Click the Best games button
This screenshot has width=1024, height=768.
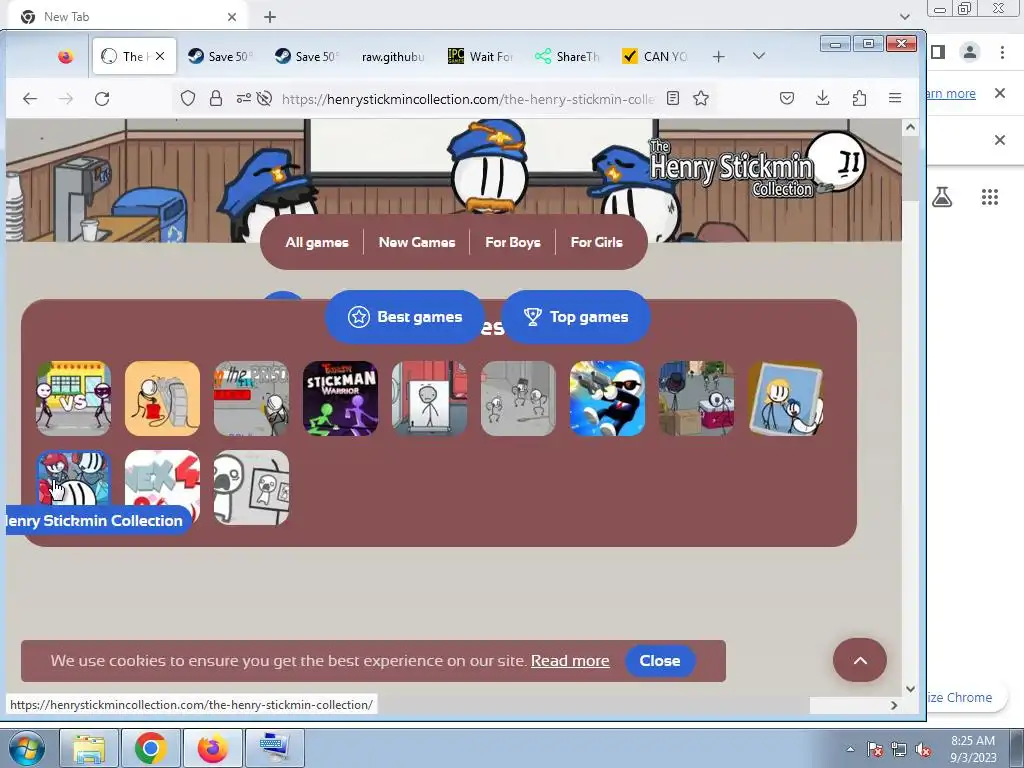405,317
